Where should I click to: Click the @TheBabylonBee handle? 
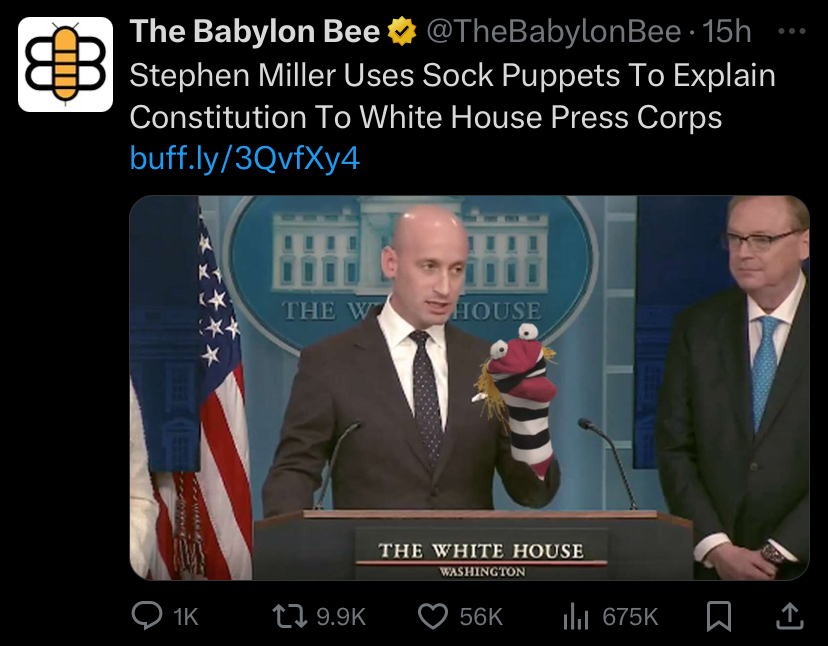(x=553, y=32)
